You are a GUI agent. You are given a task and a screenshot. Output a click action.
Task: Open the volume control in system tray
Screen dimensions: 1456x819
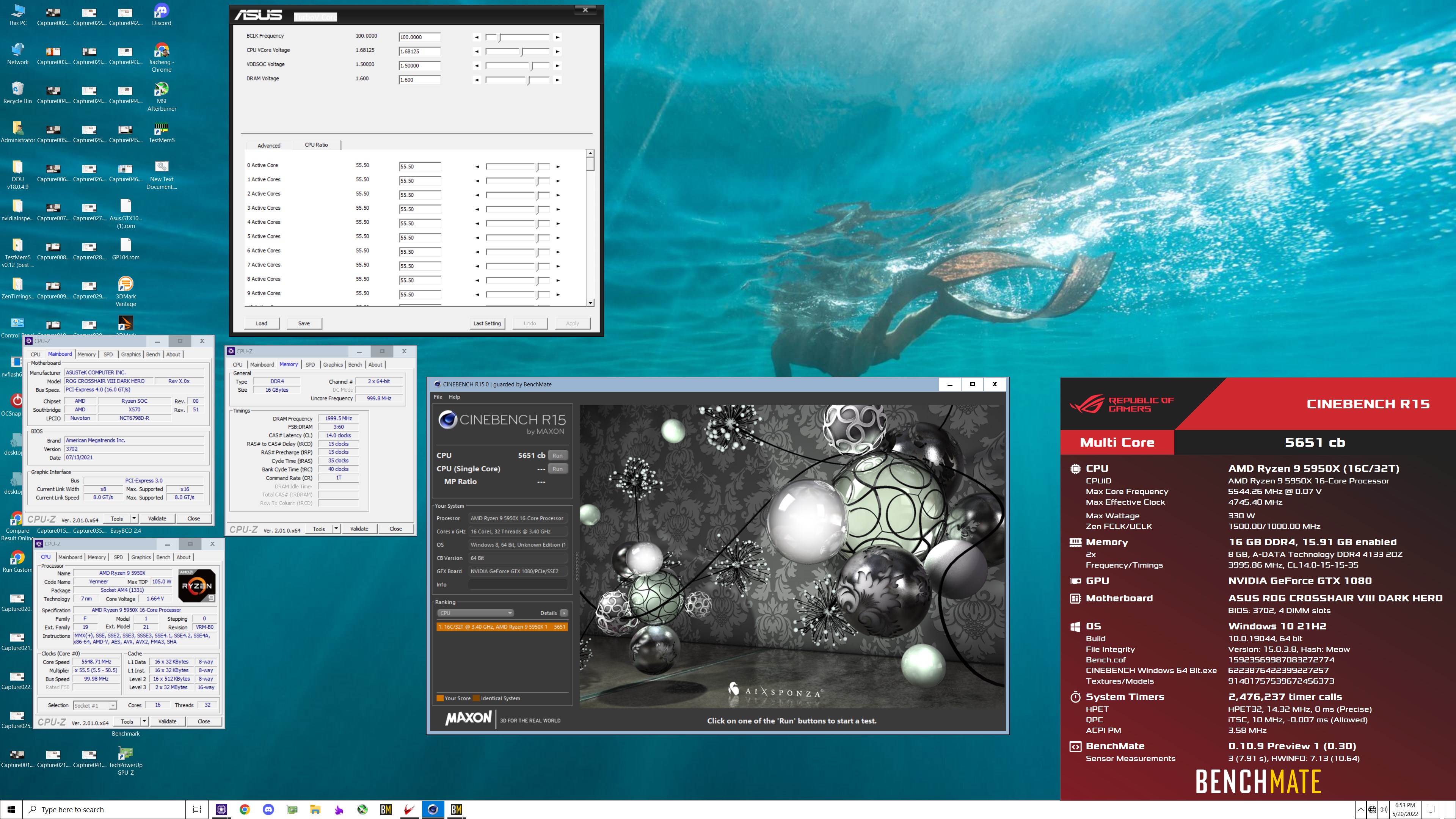(x=1383, y=810)
